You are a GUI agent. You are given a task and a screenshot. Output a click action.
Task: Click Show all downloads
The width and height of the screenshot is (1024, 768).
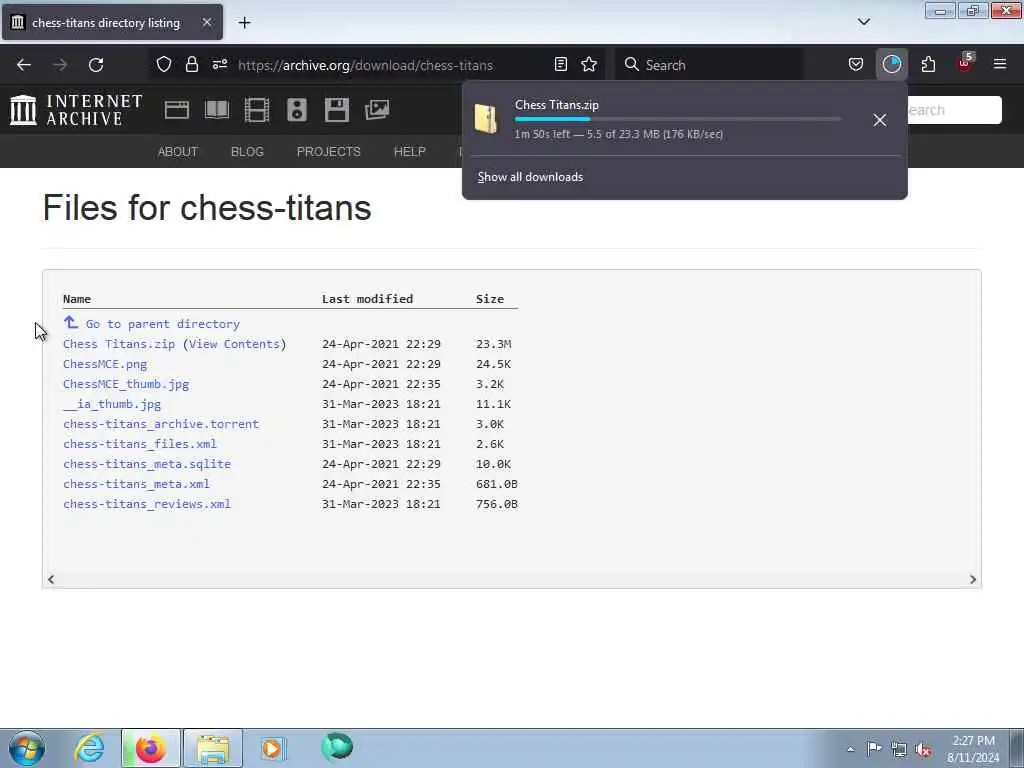click(x=530, y=177)
